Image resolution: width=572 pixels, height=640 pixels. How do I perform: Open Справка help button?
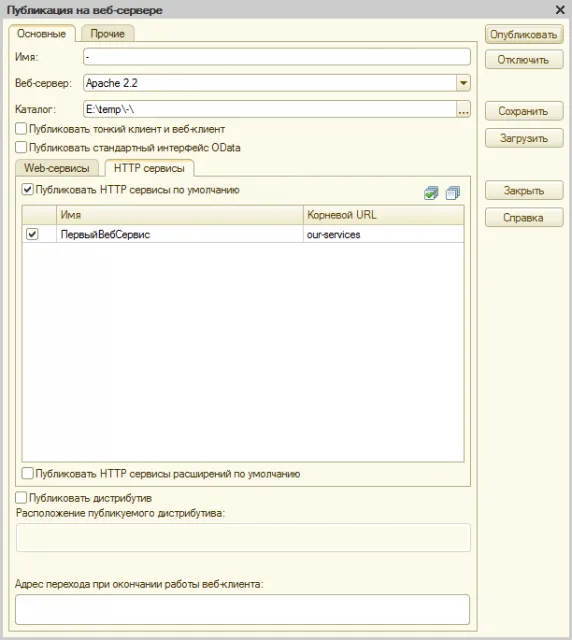coord(524,218)
